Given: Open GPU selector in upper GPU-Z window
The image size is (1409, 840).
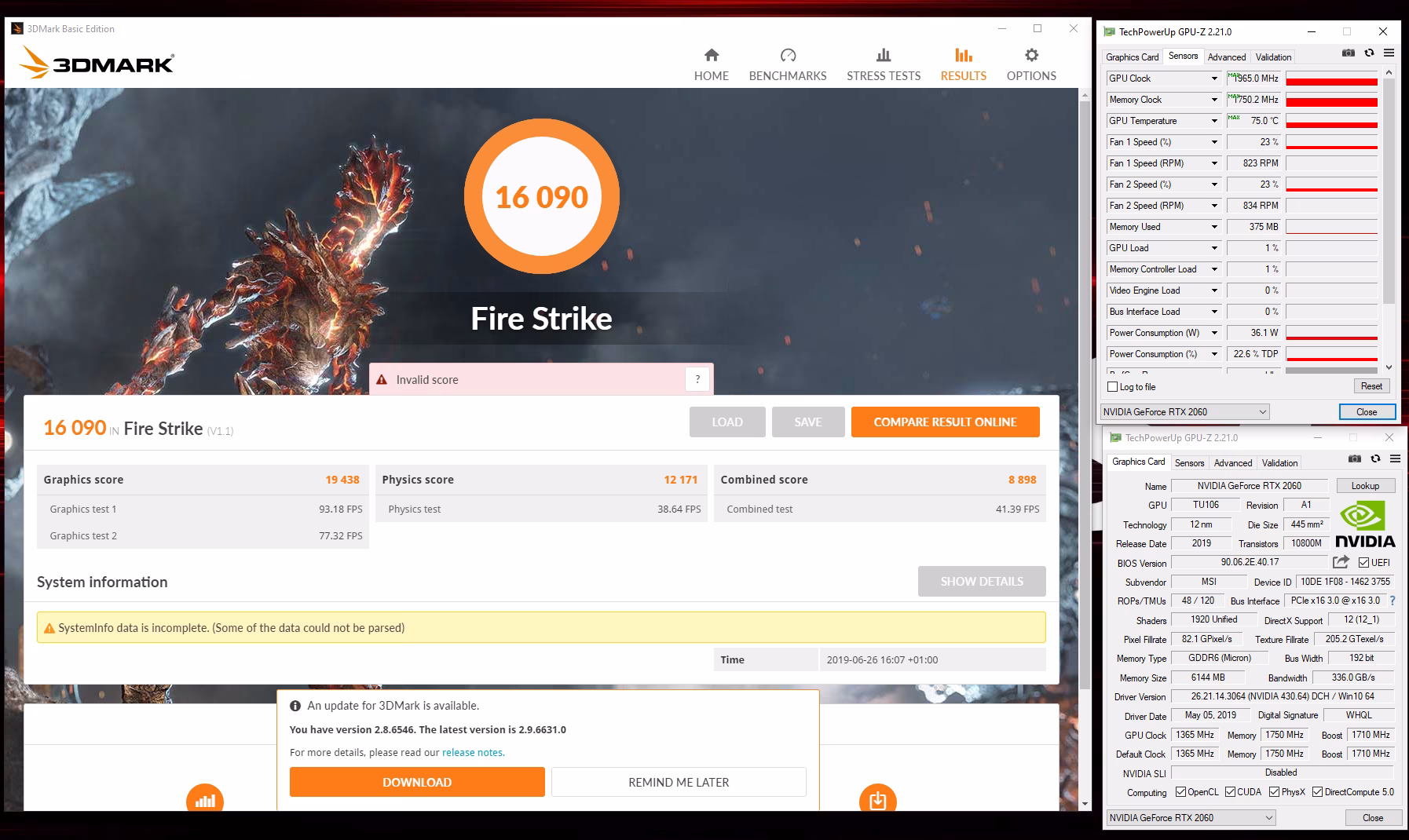Looking at the screenshot, I should coord(1184,412).
